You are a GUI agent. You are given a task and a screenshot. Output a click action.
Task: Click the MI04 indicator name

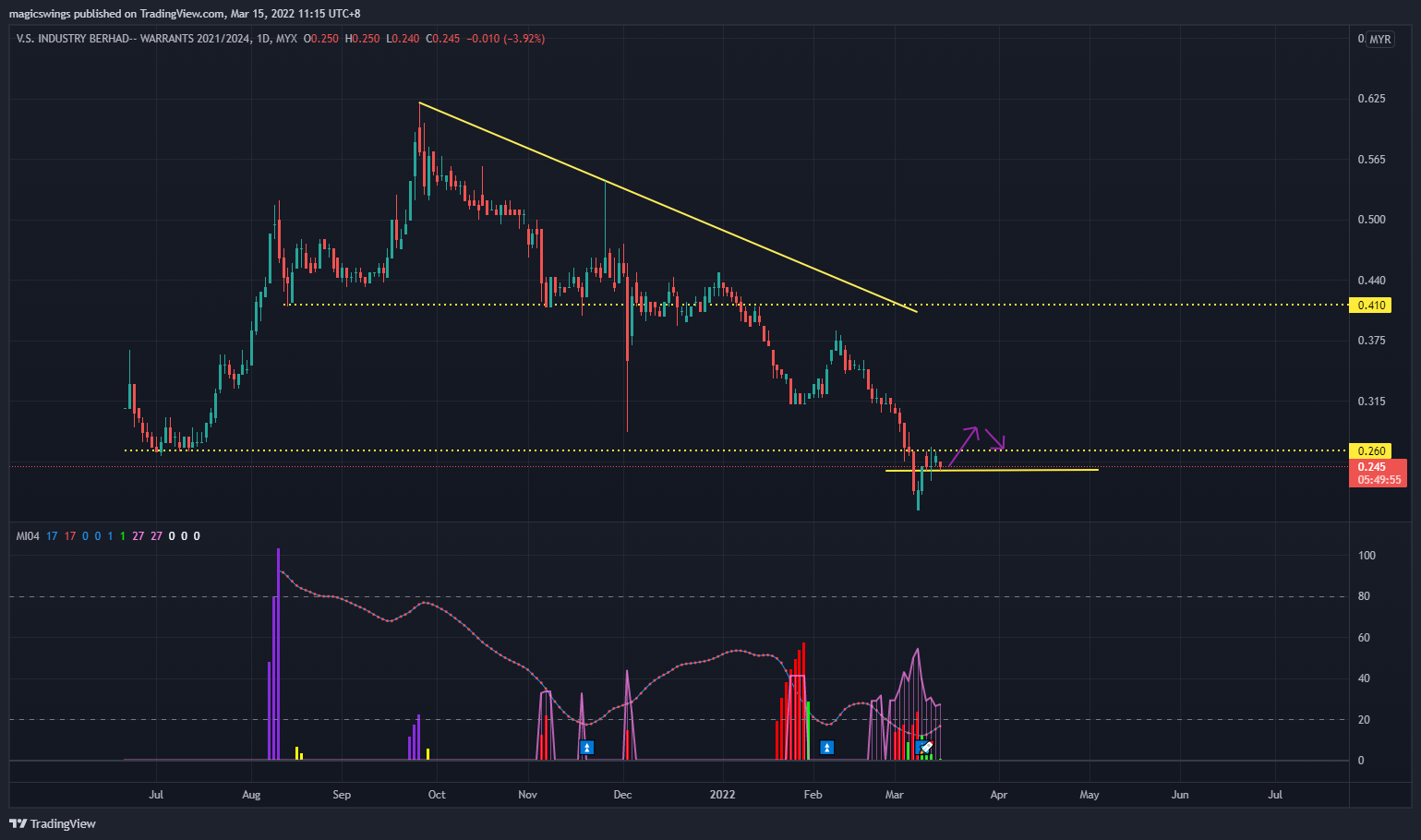pos(28,536)
